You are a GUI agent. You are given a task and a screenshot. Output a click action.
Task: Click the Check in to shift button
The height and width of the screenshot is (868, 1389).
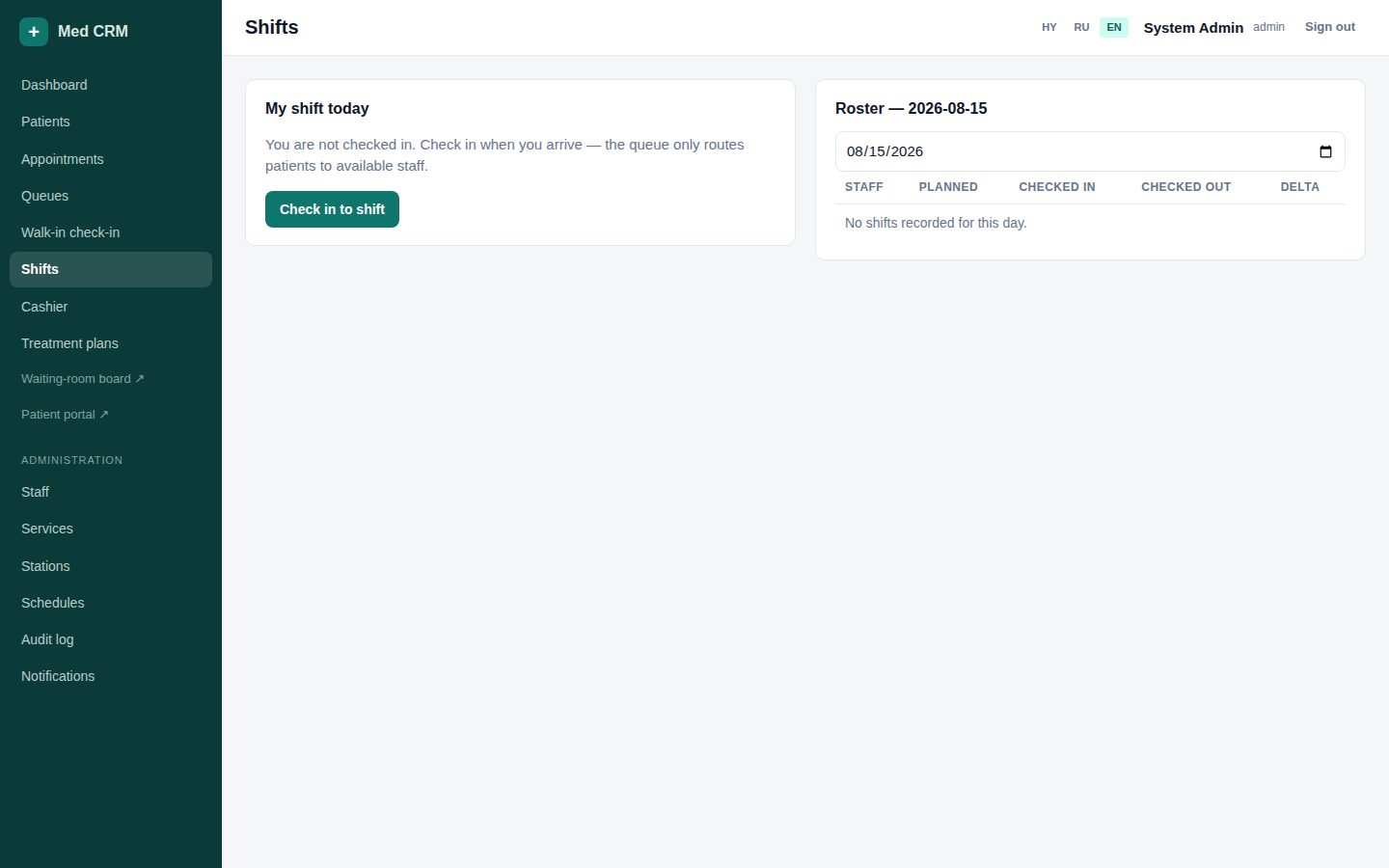tap(332, 209)
